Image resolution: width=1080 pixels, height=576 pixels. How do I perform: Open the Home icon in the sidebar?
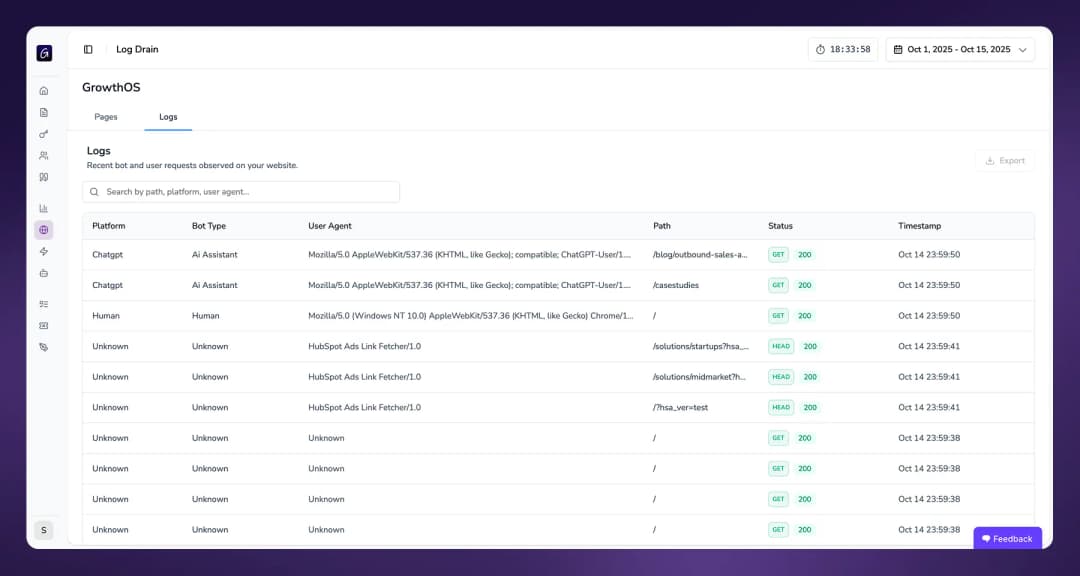44,90
